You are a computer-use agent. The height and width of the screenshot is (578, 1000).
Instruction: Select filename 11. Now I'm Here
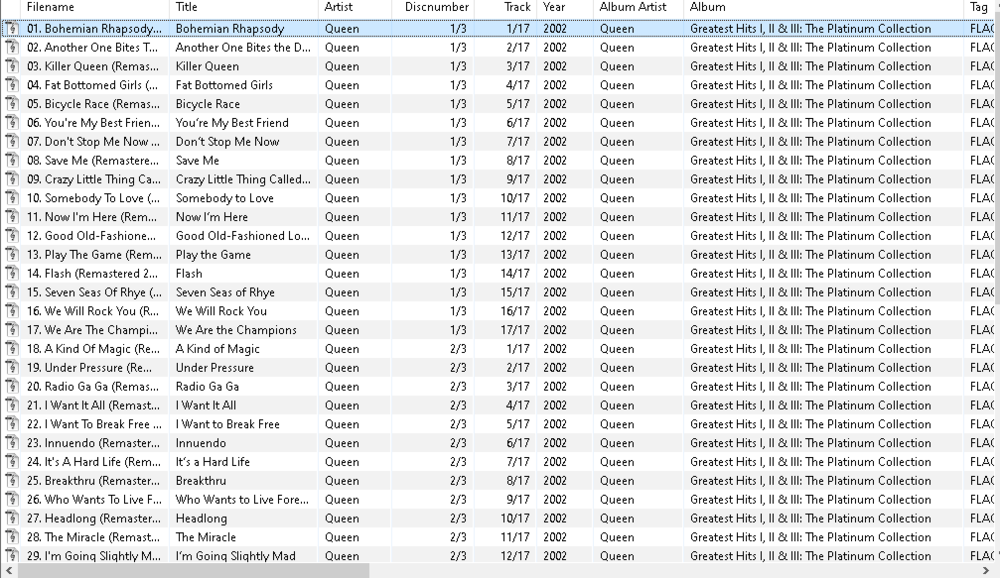point(92,217)
